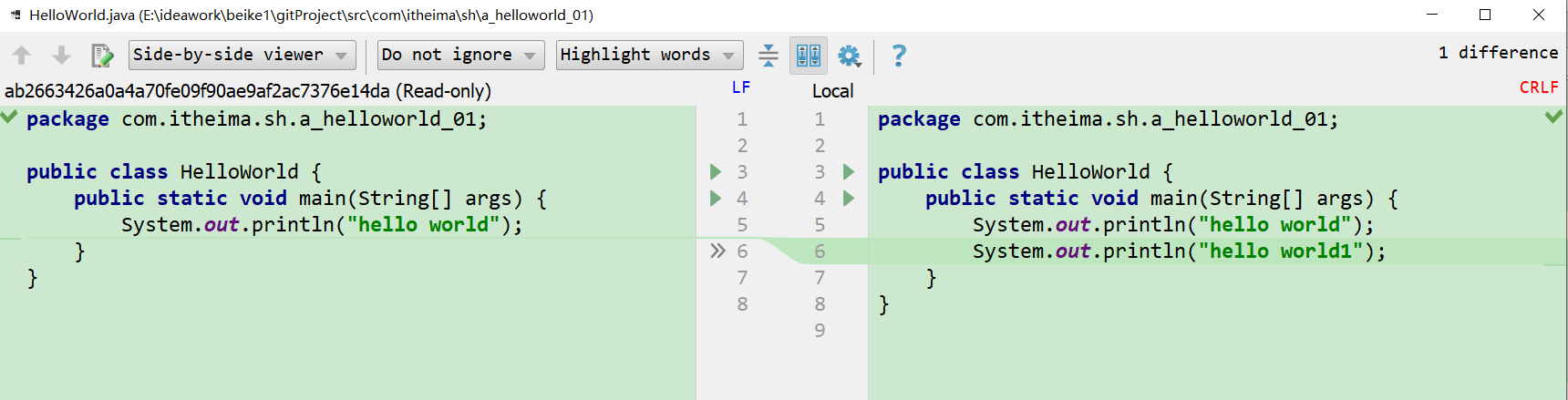Click right gutter arrow at line 4

coord(849,198)
